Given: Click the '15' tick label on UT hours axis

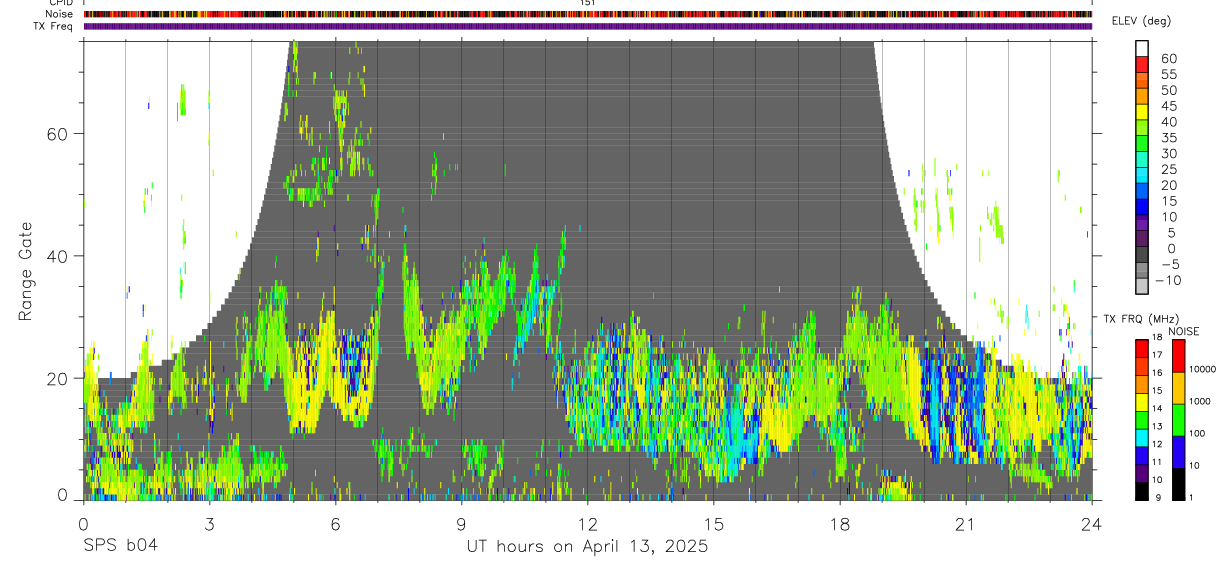Looking at the screenshot, I should pos(714,524).
